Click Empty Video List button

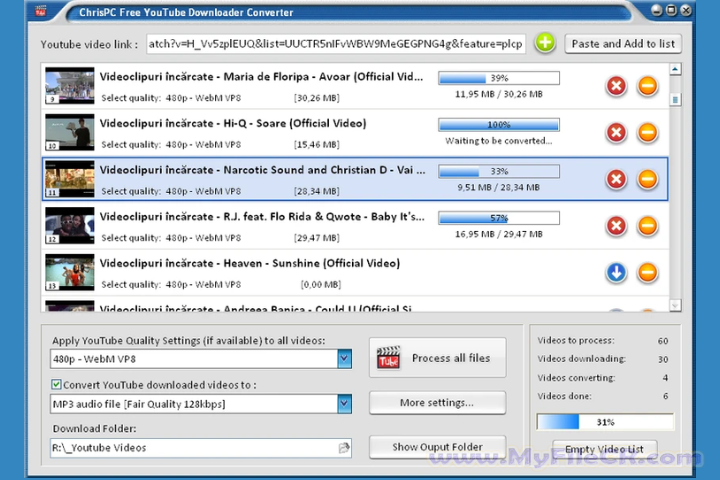coord(604,449)
